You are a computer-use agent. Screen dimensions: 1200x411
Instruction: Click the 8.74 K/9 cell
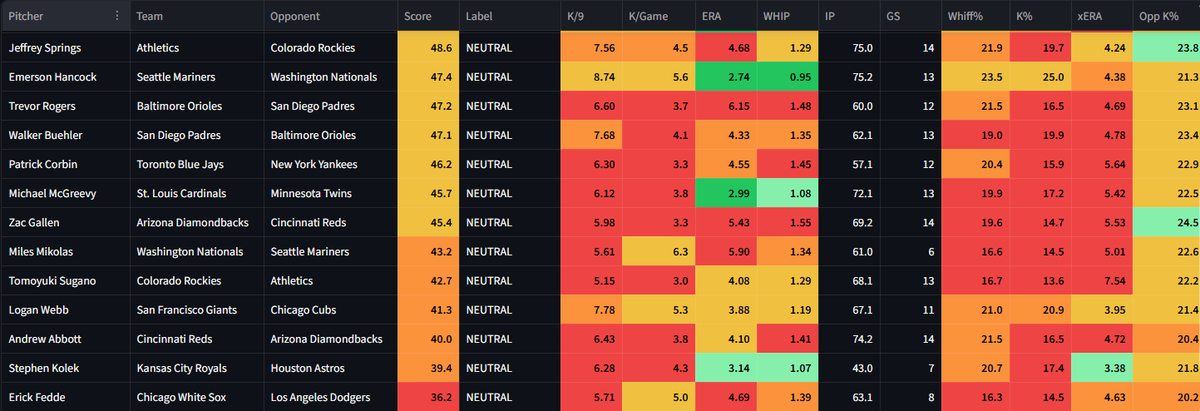[591, 76]
